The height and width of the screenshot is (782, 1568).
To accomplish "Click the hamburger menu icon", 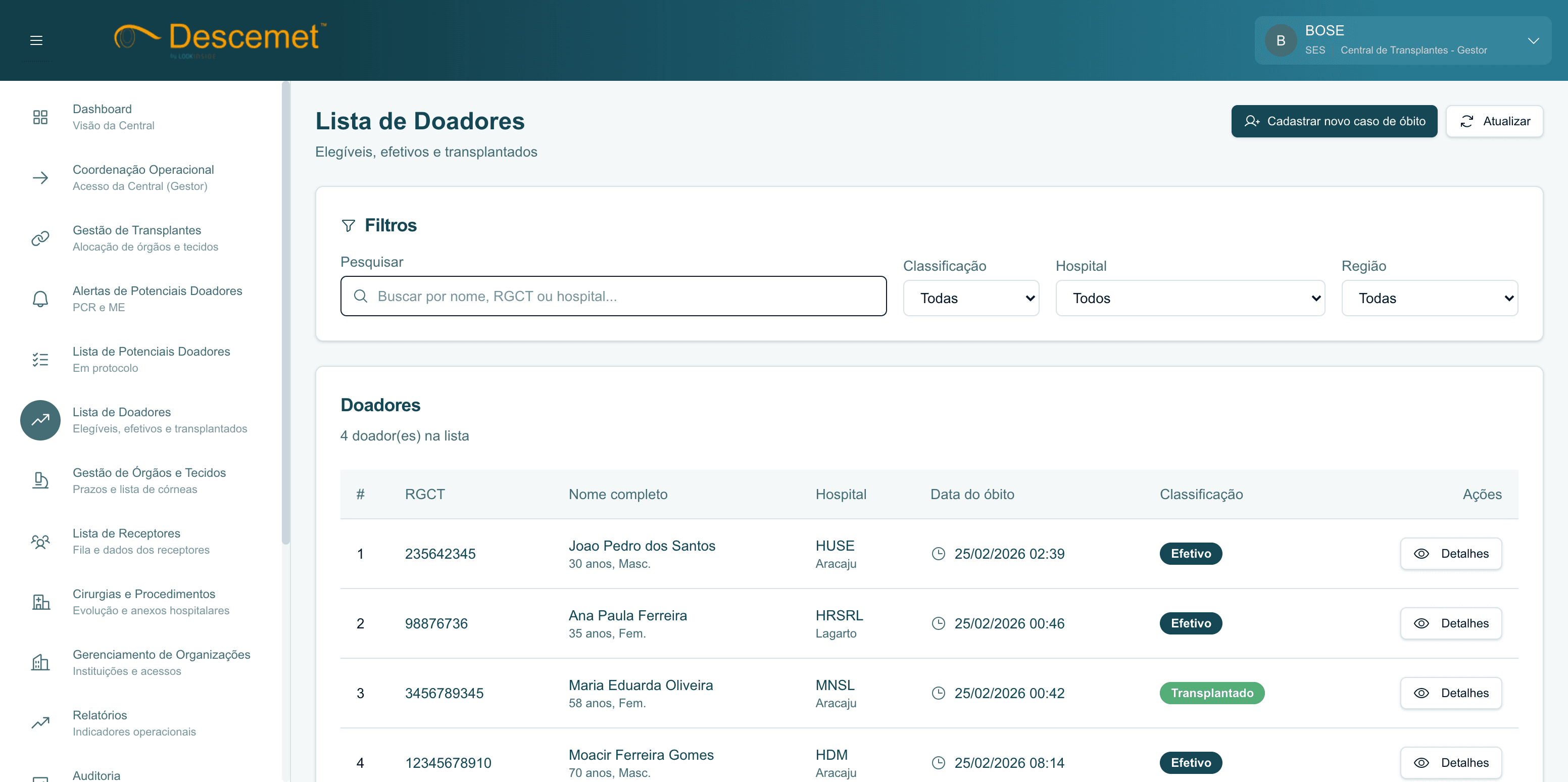I will point(36,40).
